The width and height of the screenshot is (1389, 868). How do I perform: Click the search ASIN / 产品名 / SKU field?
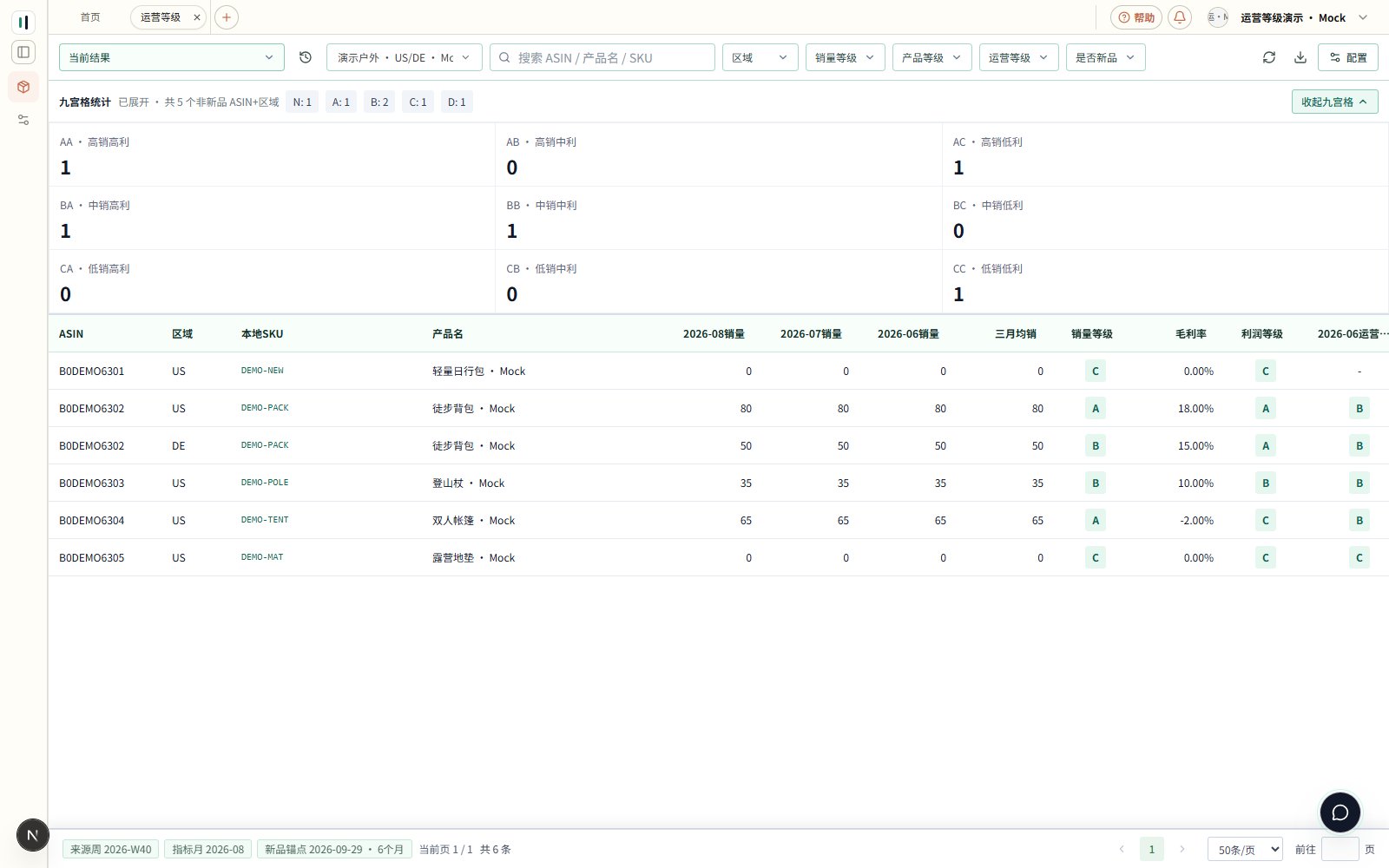point(602,57)
